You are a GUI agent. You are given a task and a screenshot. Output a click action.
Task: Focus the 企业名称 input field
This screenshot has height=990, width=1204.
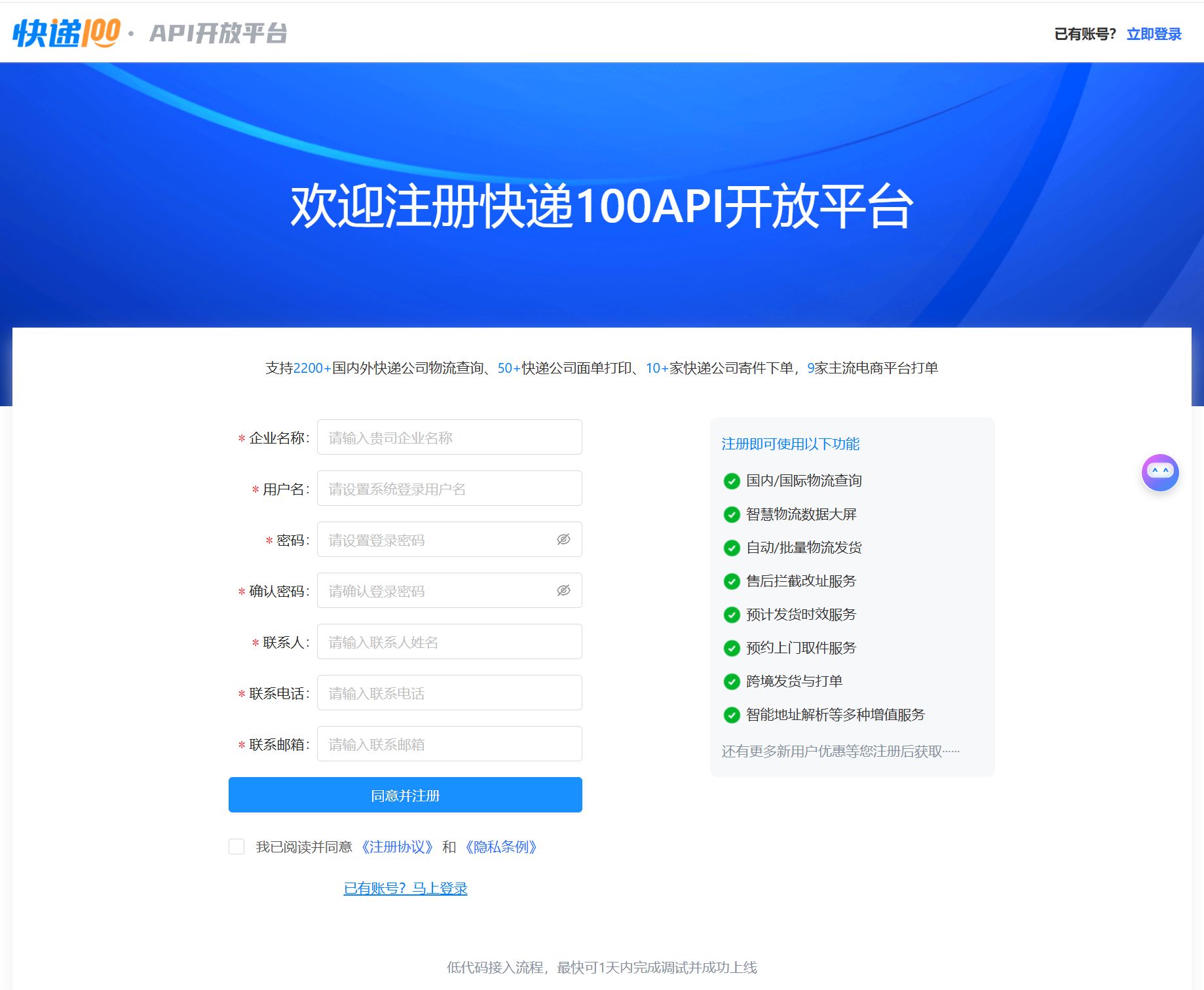[x=449, y=437]
